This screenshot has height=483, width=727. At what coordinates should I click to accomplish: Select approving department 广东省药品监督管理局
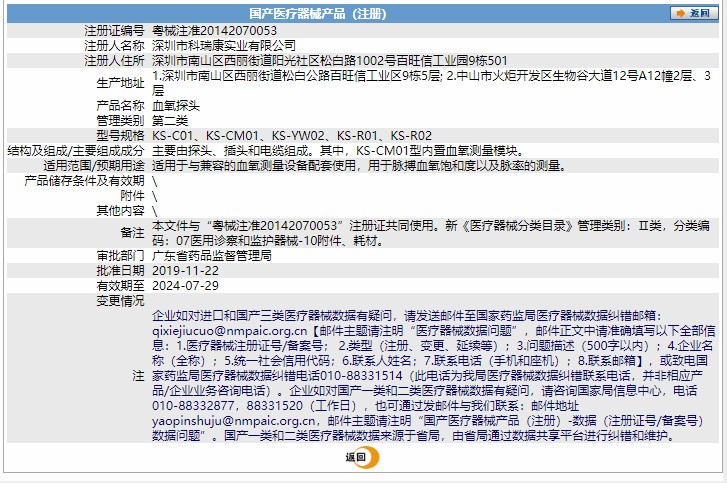coord(212,256)
